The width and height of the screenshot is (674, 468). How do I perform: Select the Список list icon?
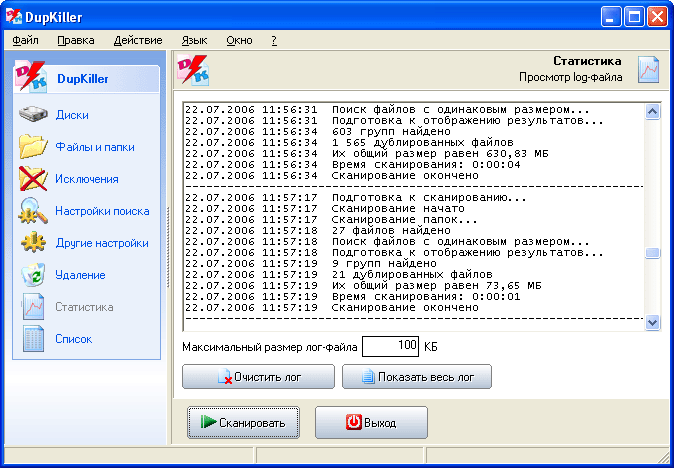coord(34,339)
